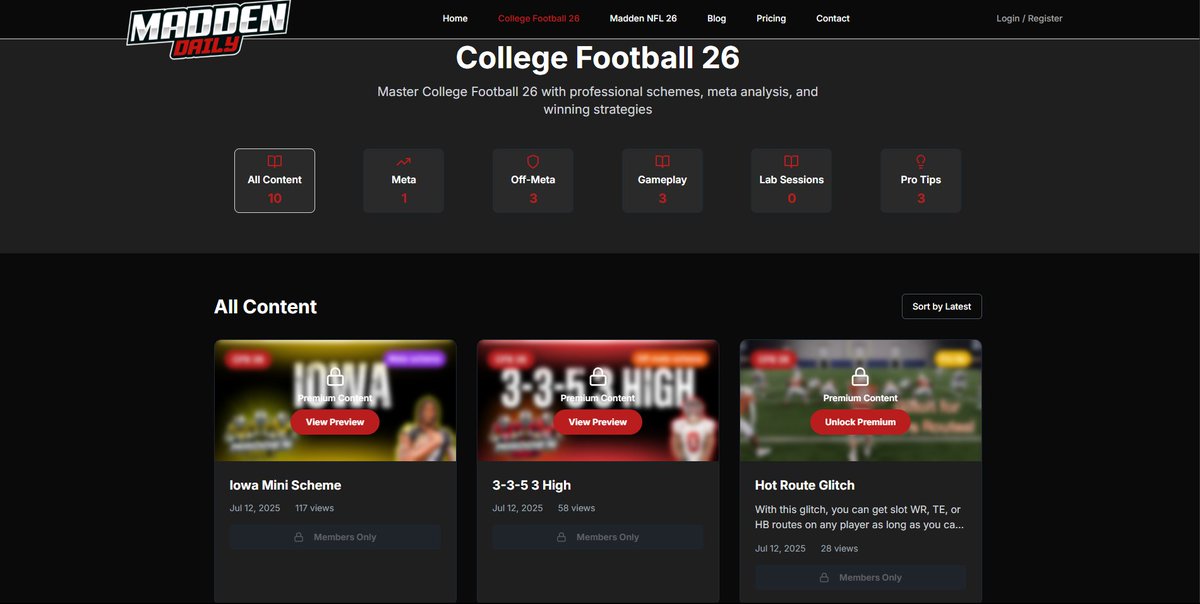Click the Lab Sessions book icon

(791, 161)
